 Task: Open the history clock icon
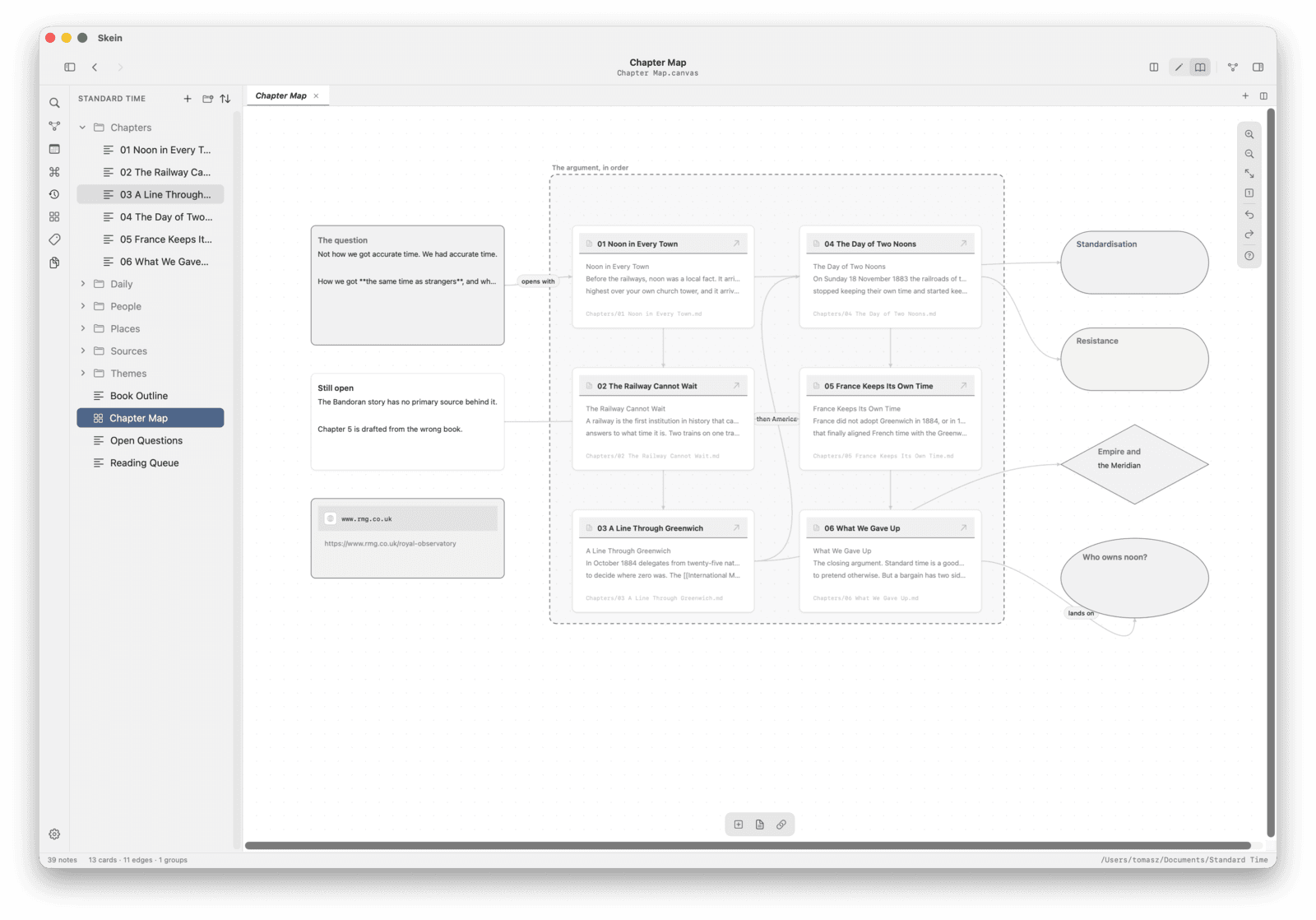point(54,194)
